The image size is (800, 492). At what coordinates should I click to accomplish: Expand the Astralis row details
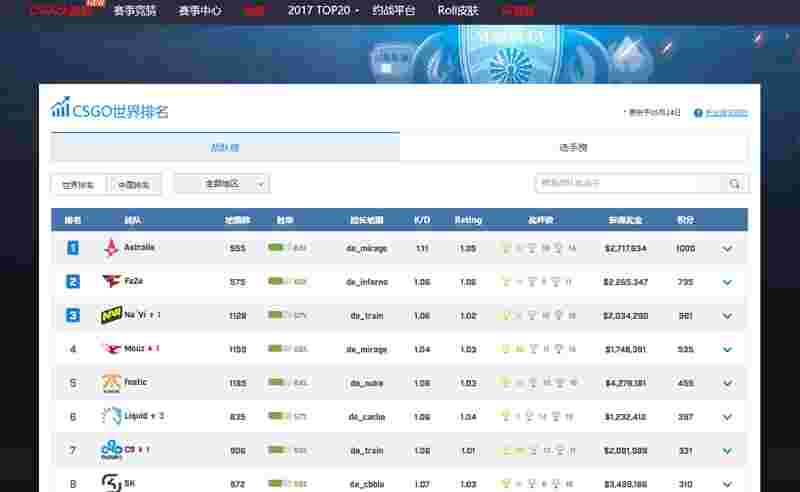pos(728,249)
